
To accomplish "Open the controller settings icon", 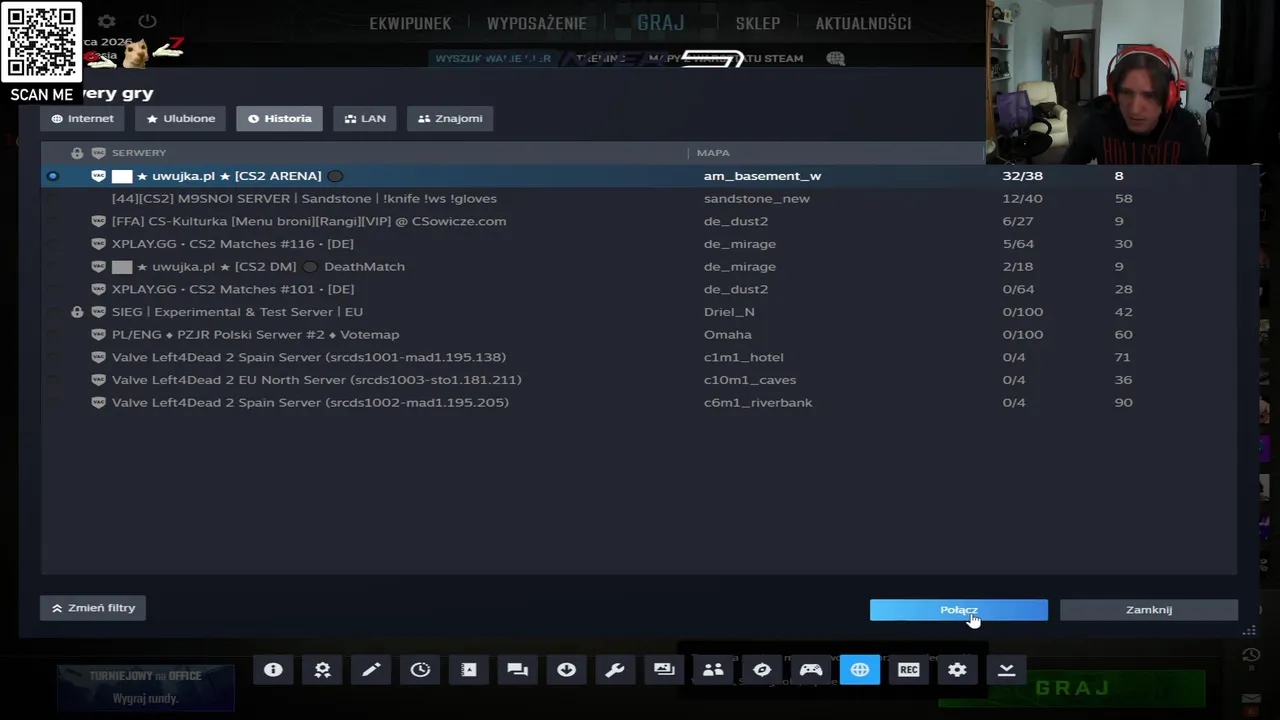I will click(811, 670).
